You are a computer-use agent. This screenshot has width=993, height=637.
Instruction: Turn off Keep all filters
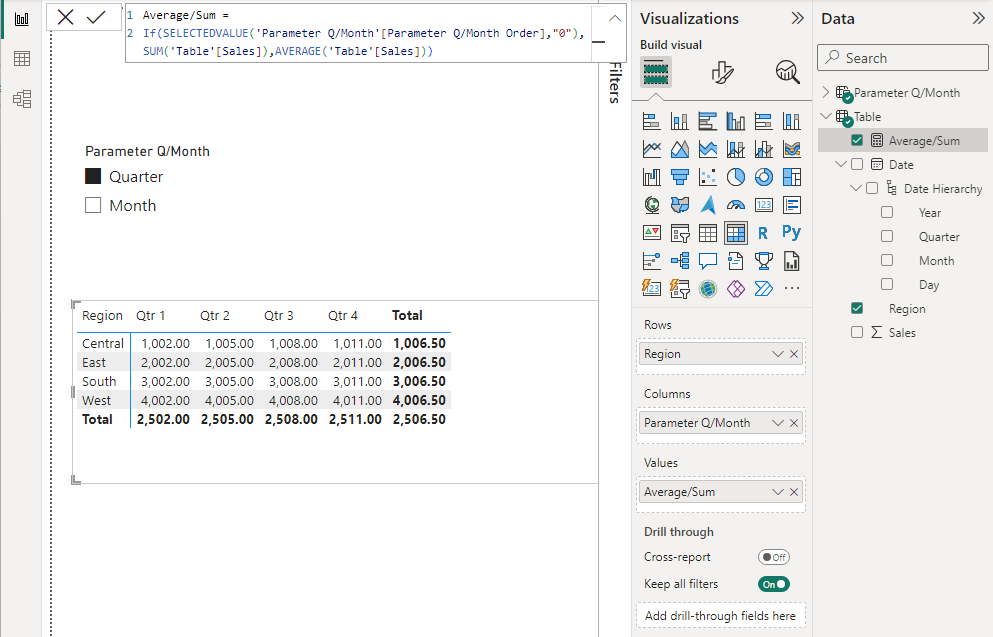774,584
